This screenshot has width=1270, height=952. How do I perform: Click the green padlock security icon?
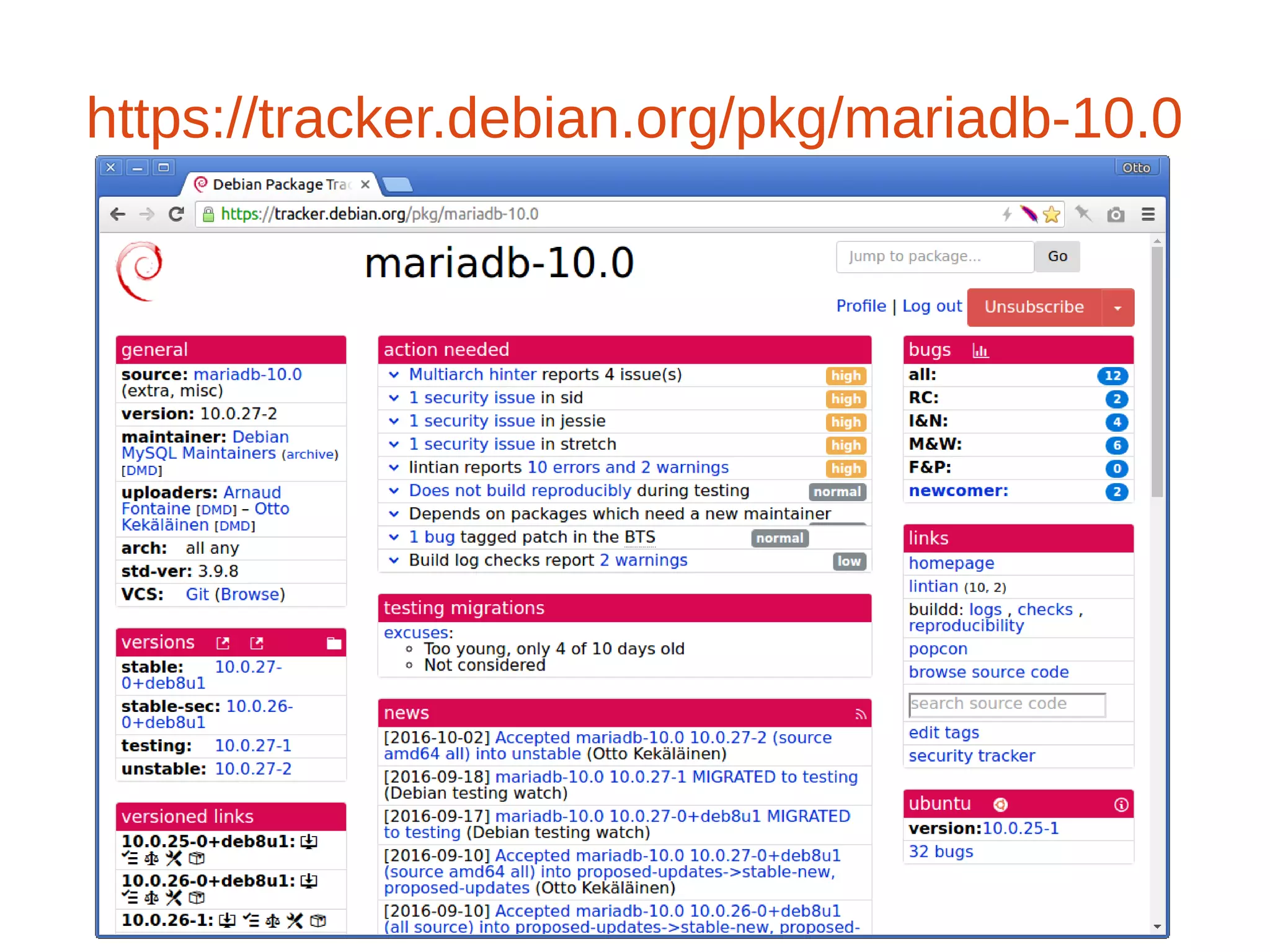[x=208, y=215]
